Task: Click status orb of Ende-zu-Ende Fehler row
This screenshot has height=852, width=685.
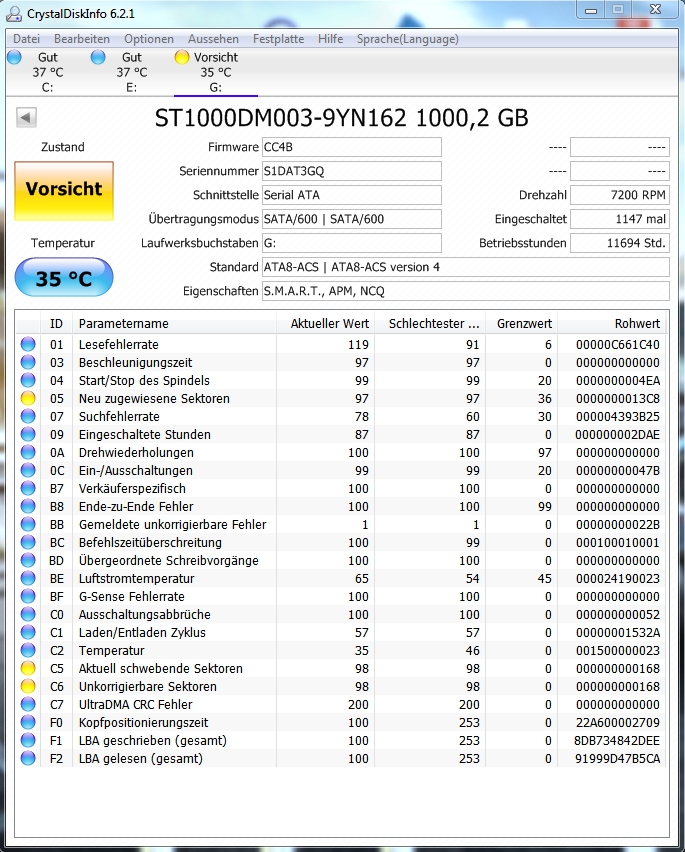Action: 28,506
